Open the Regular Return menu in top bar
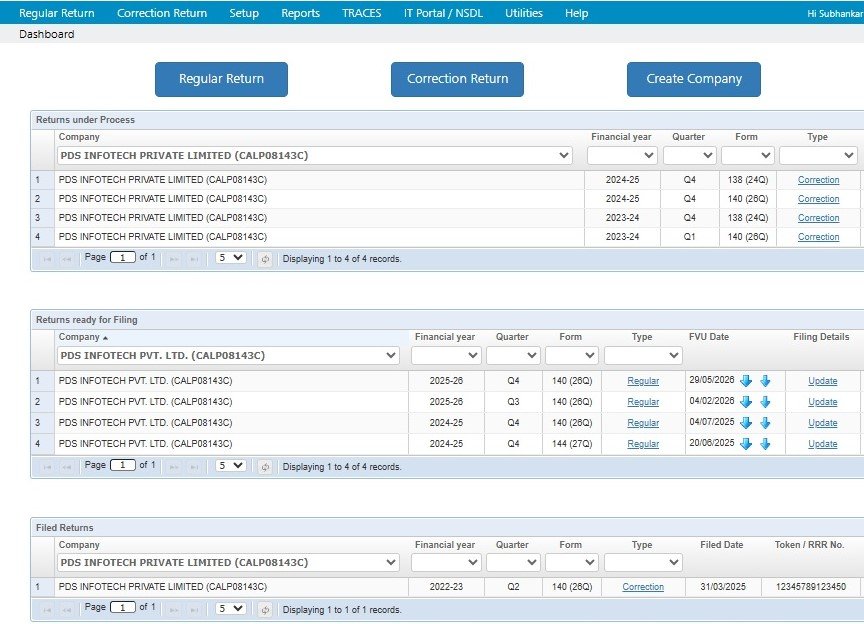Image resolution: width=864 pixels, height=624 pixels. (x=57, y=13)
